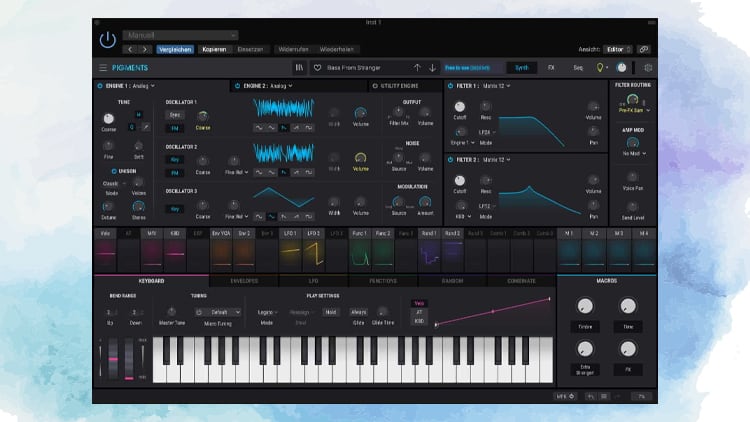750x422 pixels.
Task: Open Filter 1 Multi-mode type dropdown
Action: 496,86
